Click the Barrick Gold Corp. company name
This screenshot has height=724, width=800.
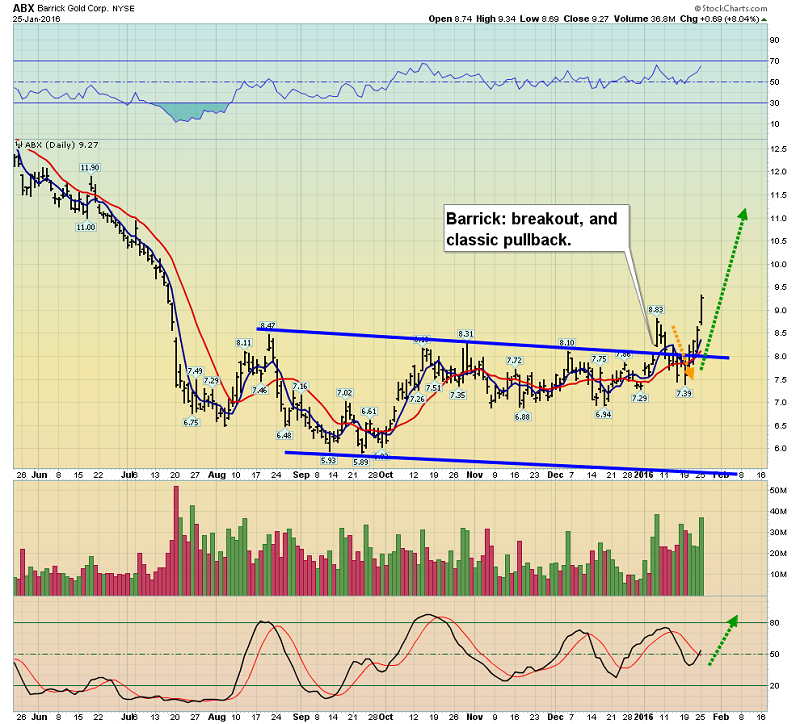[x=72, y=8]
